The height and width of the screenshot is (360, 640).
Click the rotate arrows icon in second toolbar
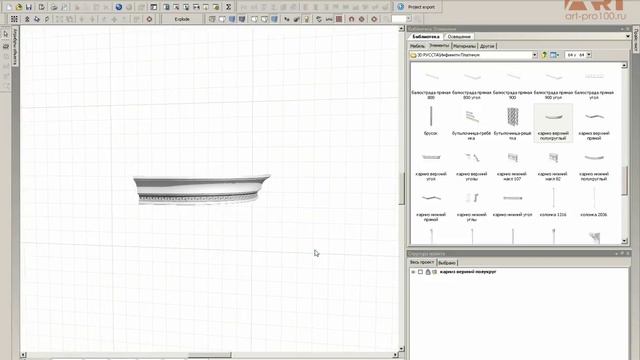click(319, 19)
